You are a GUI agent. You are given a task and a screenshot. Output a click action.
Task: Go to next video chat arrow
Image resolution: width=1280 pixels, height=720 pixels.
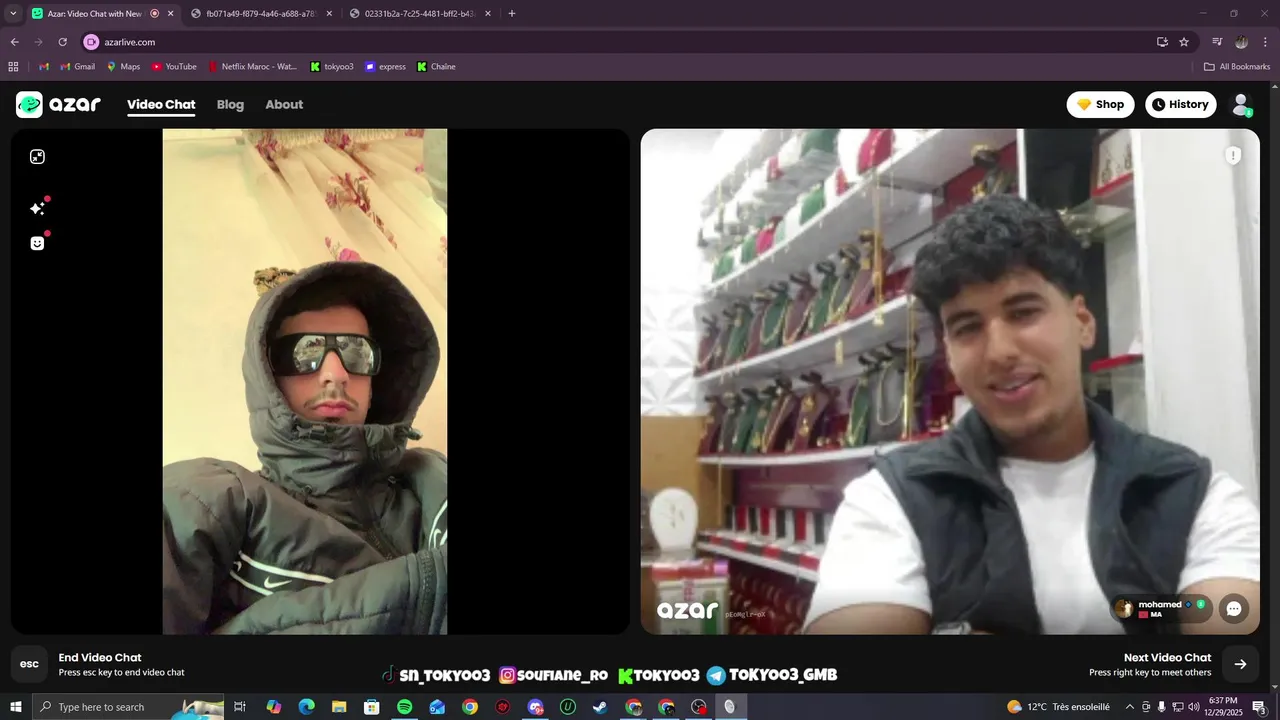point(1240,664)
